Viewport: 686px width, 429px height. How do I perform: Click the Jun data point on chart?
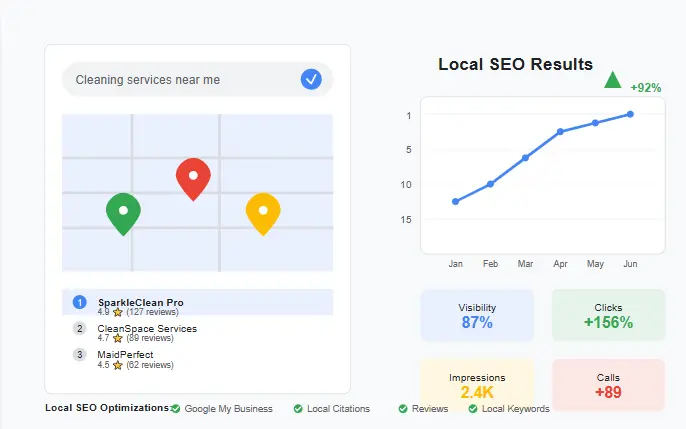pyautogui.click(x=630, y=114)
